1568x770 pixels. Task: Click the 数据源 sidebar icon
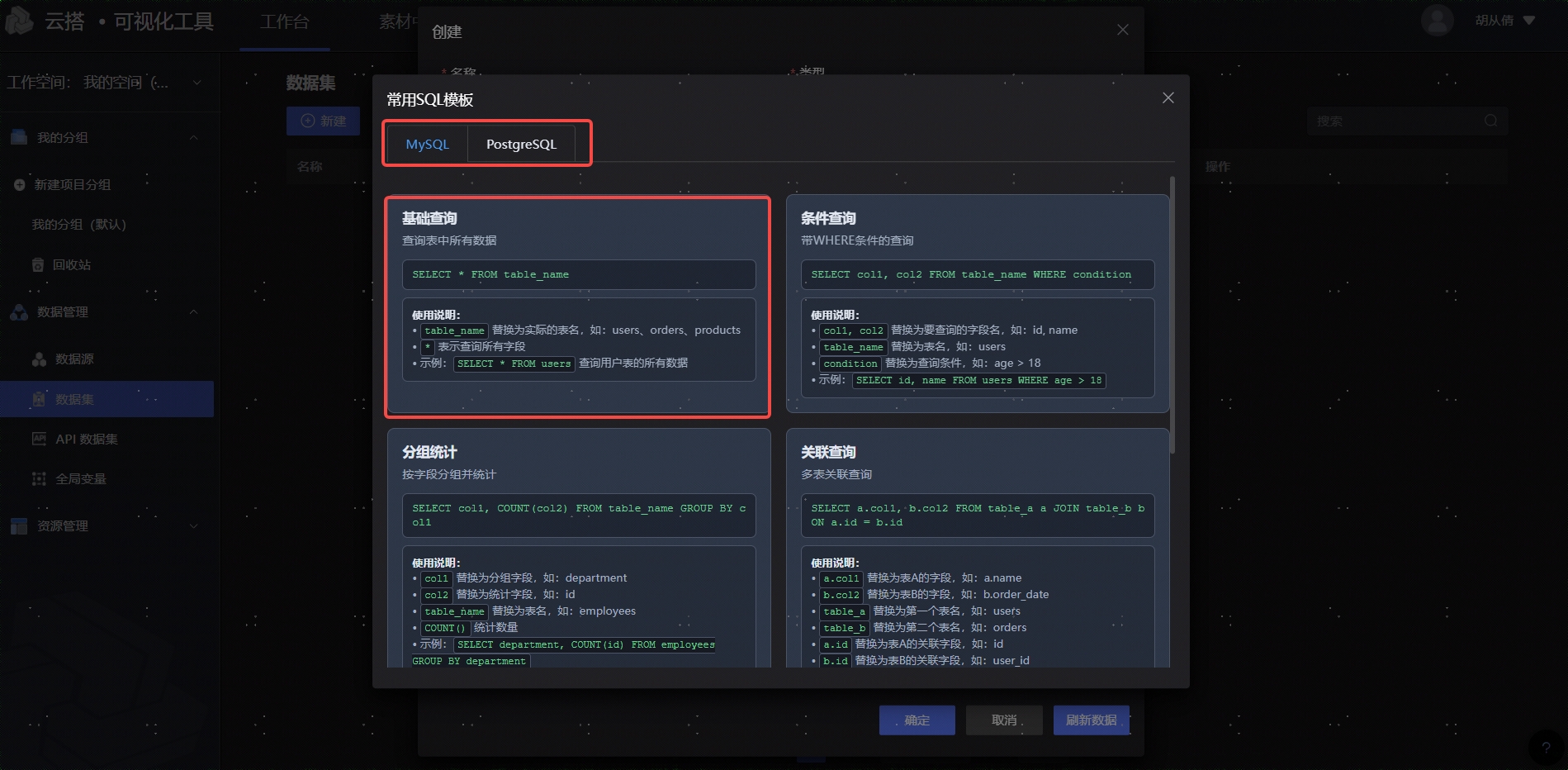[x=39, y=359]
